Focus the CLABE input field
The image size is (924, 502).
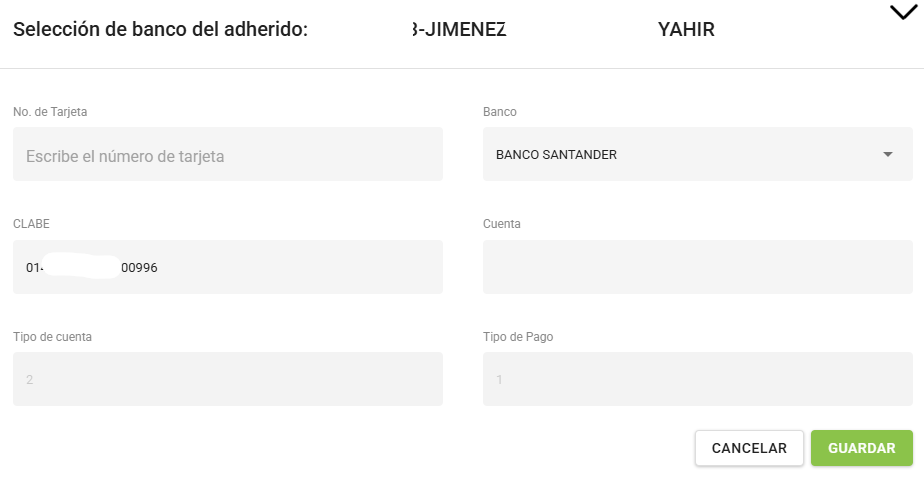coord(227,267)
